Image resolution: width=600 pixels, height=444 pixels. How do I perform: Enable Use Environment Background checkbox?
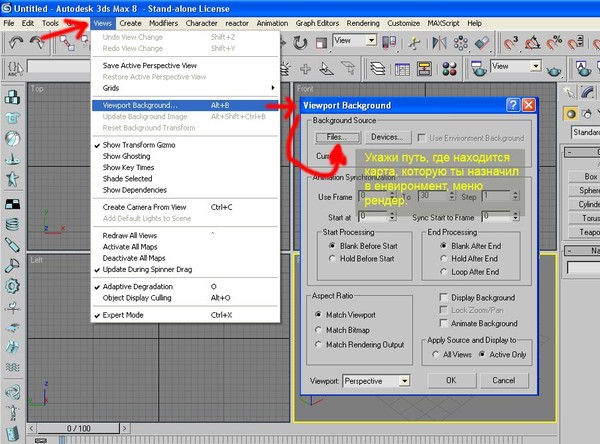point(421,137)
